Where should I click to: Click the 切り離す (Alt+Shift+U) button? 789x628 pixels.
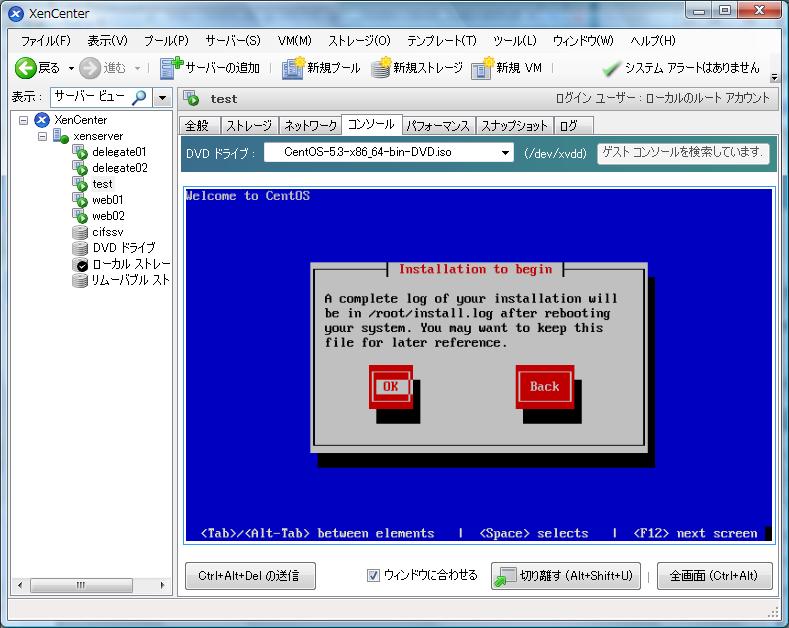click(566, 576)
